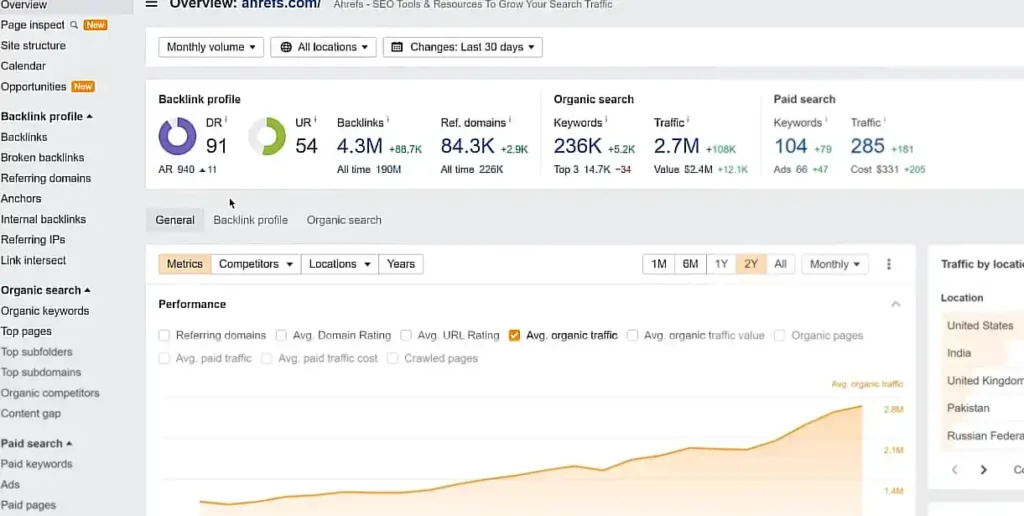Collapse the Performance section chevron

tap(896, 304)
